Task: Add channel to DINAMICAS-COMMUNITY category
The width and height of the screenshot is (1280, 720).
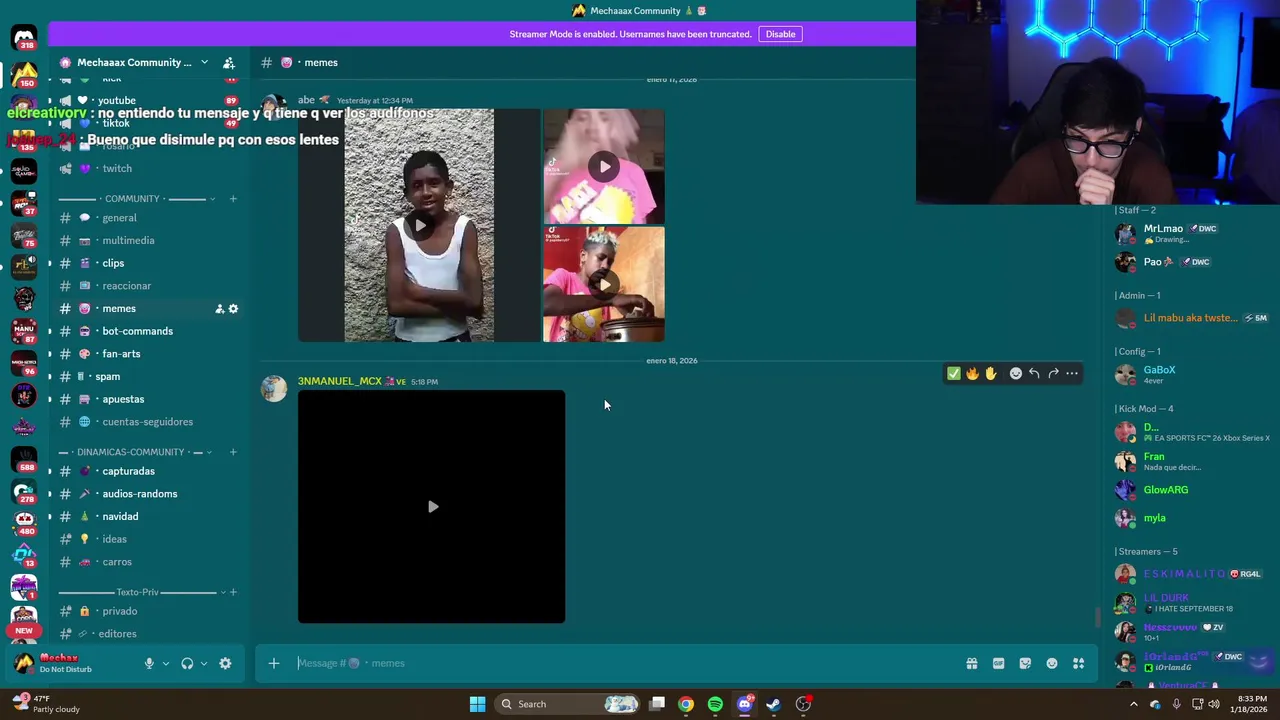Action: [233, 452]
